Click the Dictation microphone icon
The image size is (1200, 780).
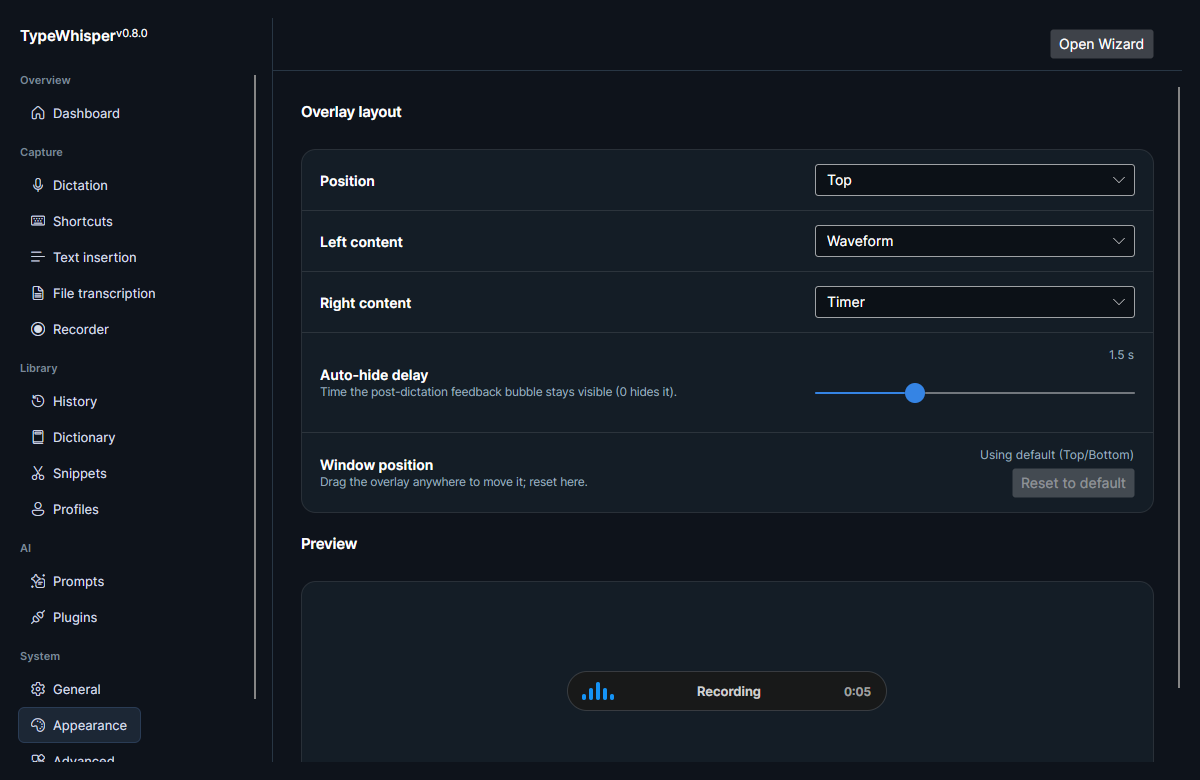click(38, 185)
